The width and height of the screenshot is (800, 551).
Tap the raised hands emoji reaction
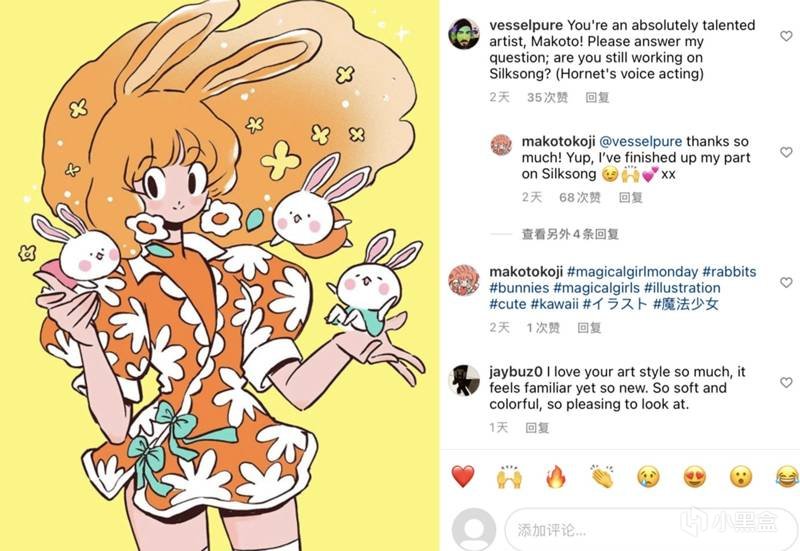509,477
